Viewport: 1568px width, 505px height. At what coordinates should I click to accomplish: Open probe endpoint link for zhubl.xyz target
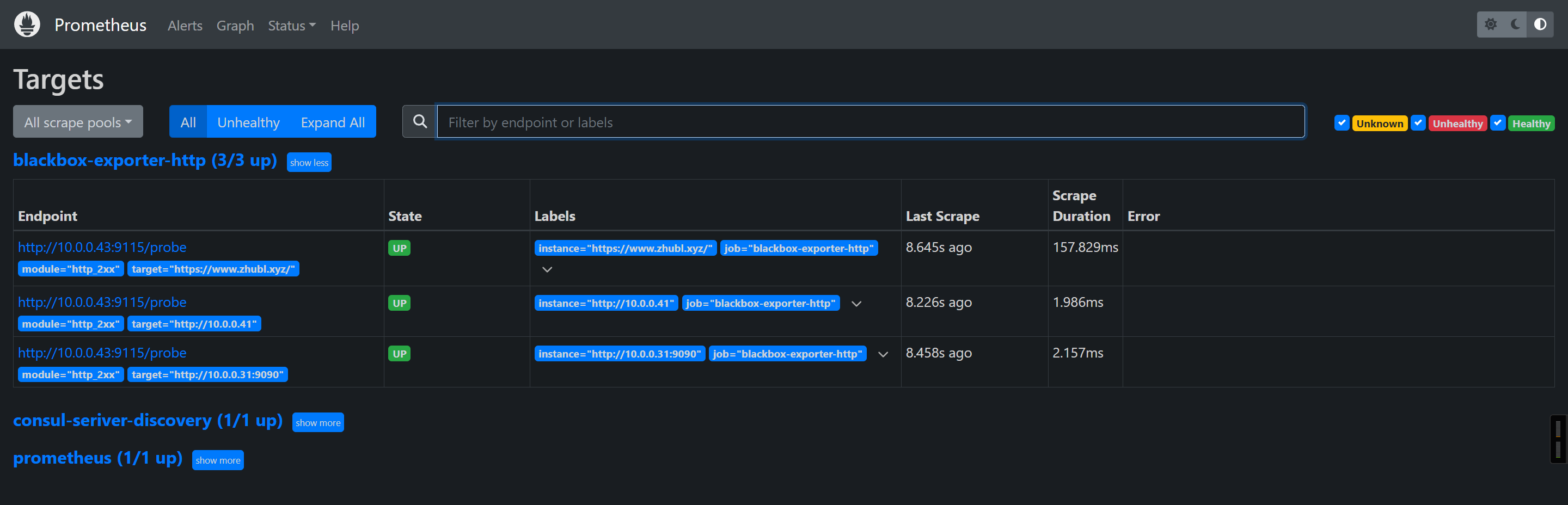click(x=102, y=247)
